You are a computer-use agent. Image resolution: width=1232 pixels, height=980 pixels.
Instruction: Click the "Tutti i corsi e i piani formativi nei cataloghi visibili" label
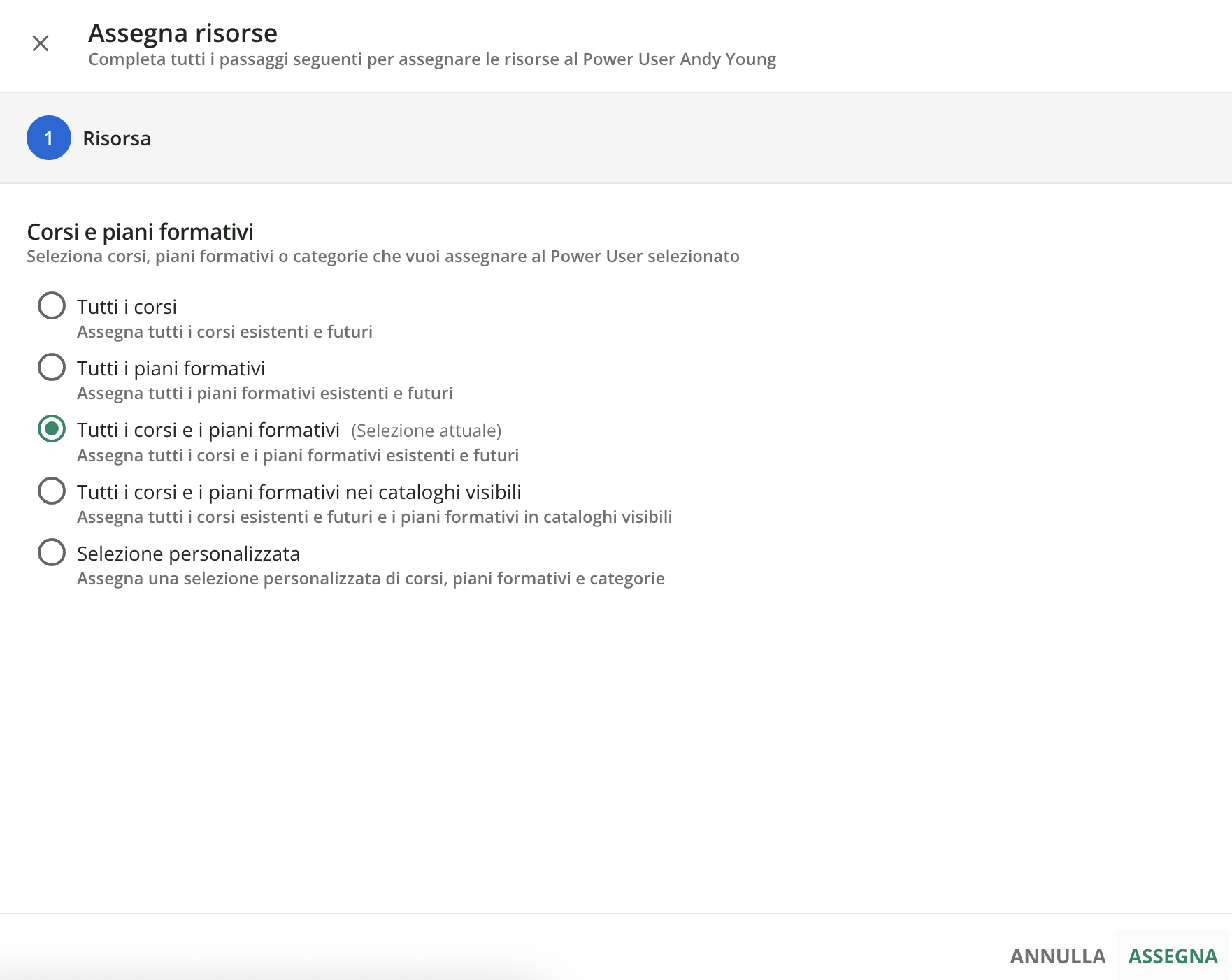coord(299,492)
